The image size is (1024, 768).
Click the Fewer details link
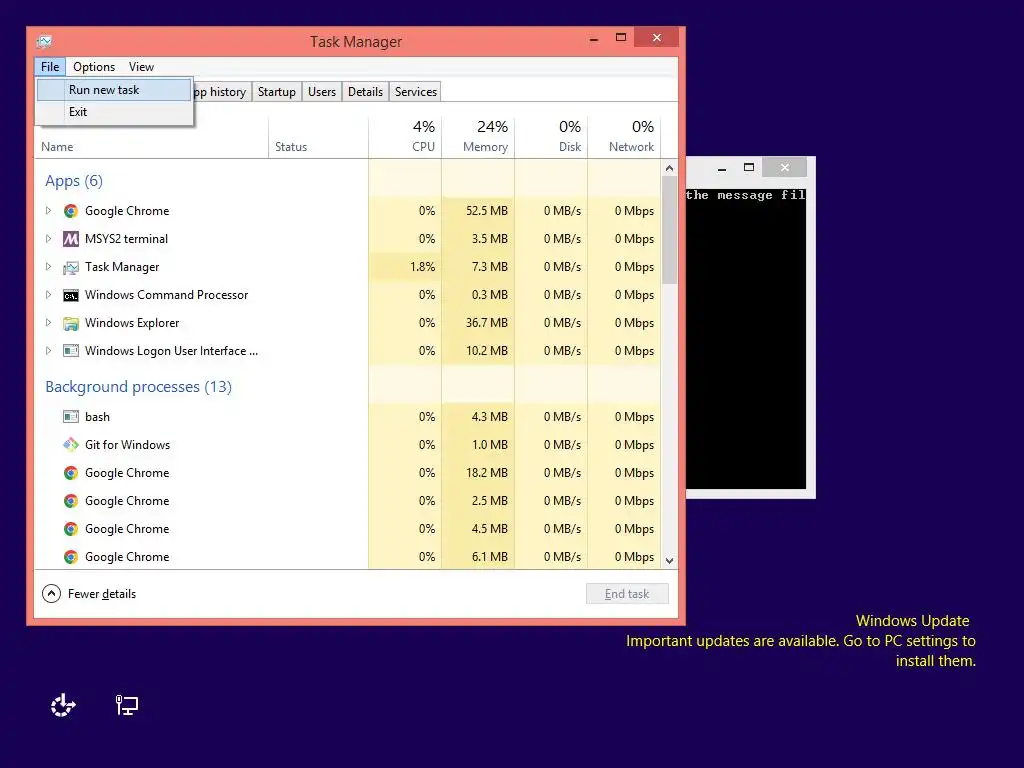(x=102, y=594)
